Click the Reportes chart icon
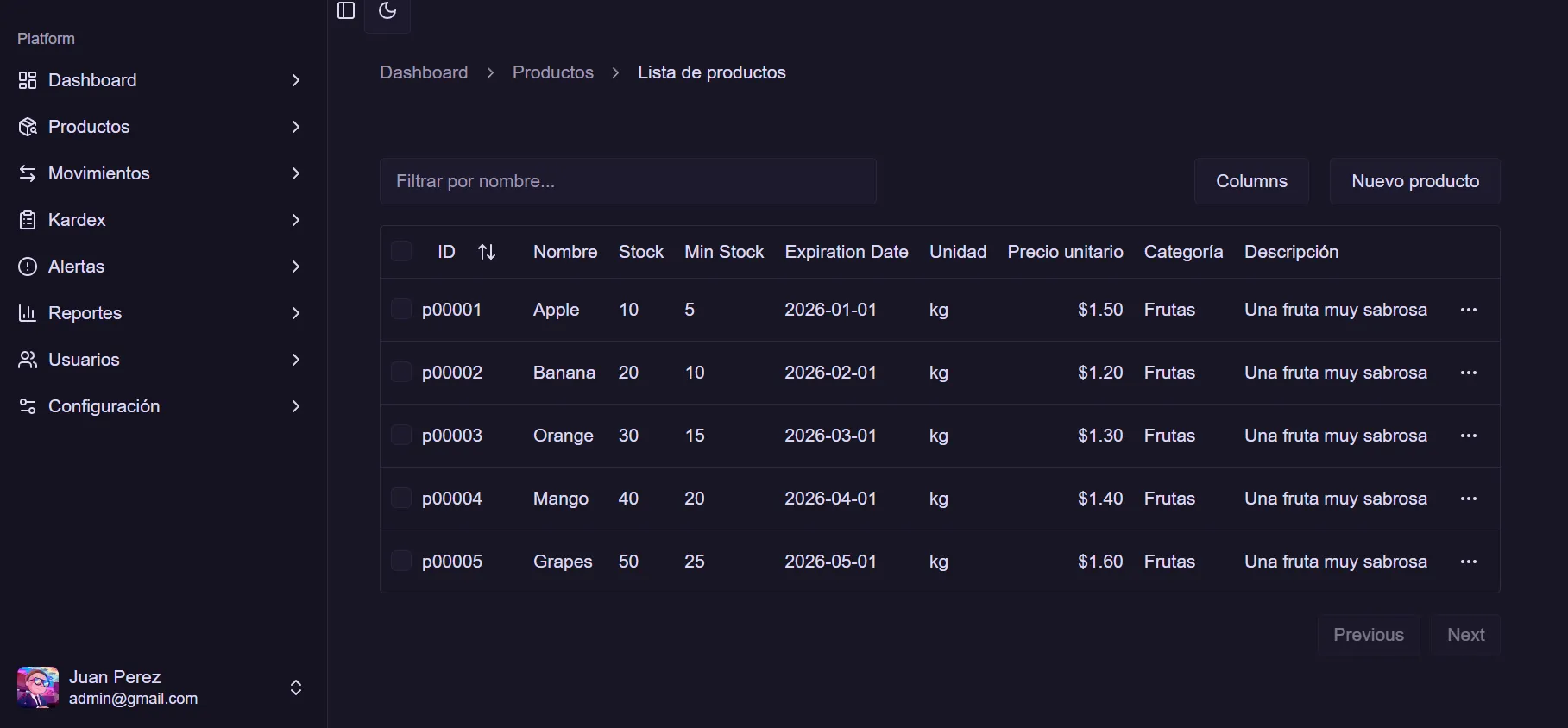The height and width of the screenshot is (728, 1568). coord(28,313)
